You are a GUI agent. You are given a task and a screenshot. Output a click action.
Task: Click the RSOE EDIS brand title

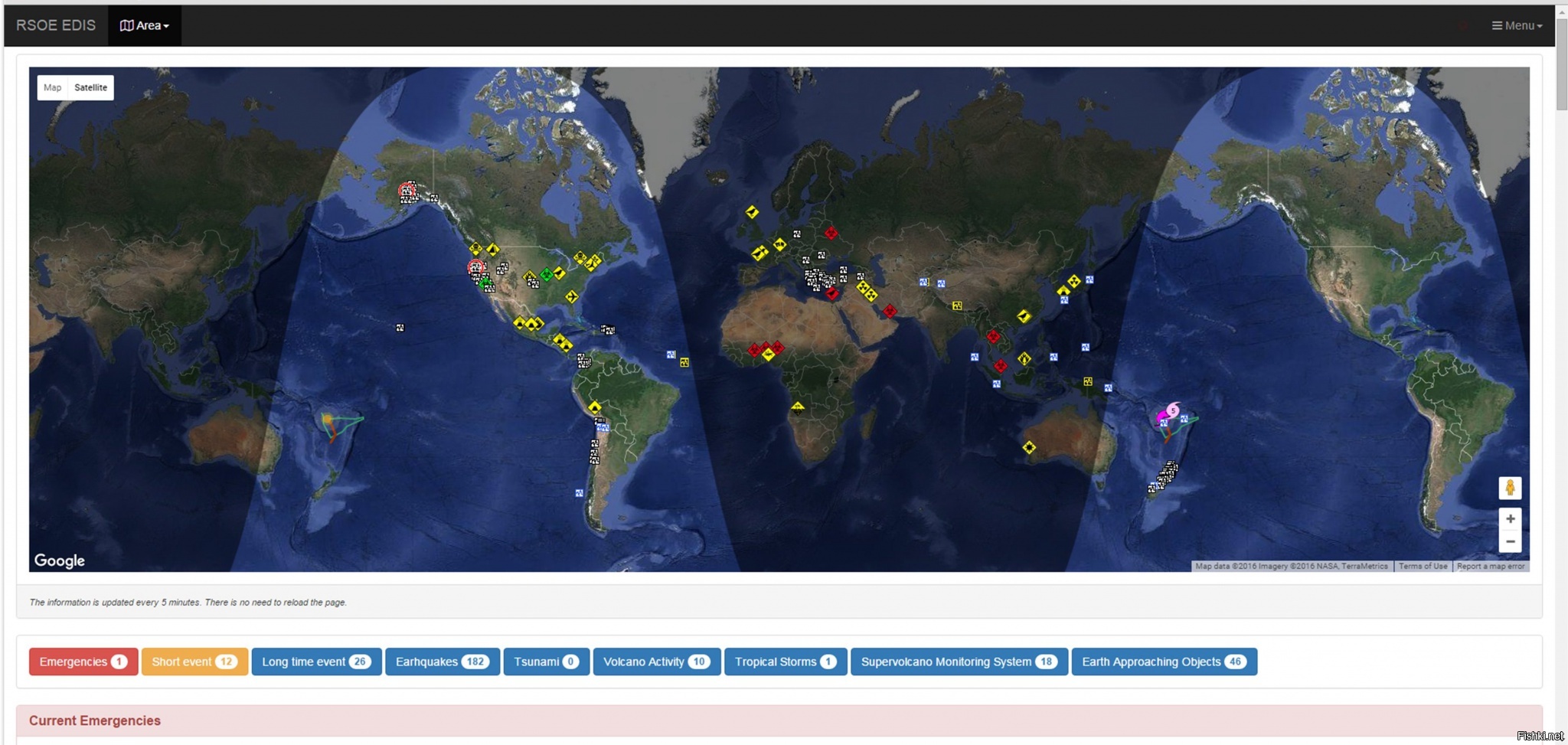point(56,25)
